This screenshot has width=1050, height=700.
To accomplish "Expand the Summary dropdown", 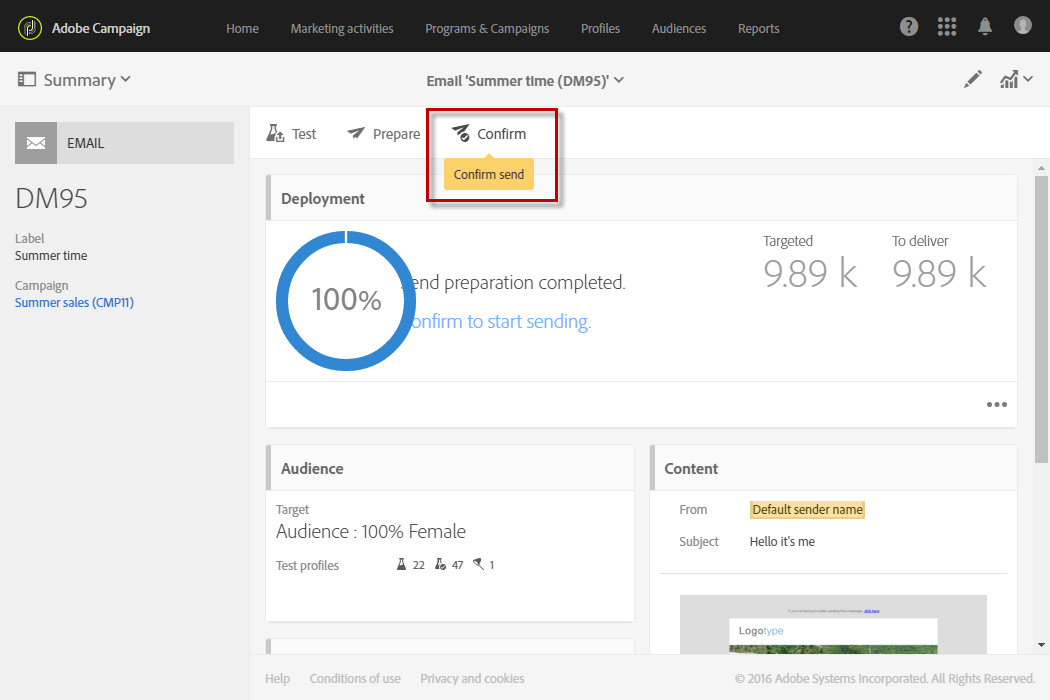I will (x=125, y=80).
